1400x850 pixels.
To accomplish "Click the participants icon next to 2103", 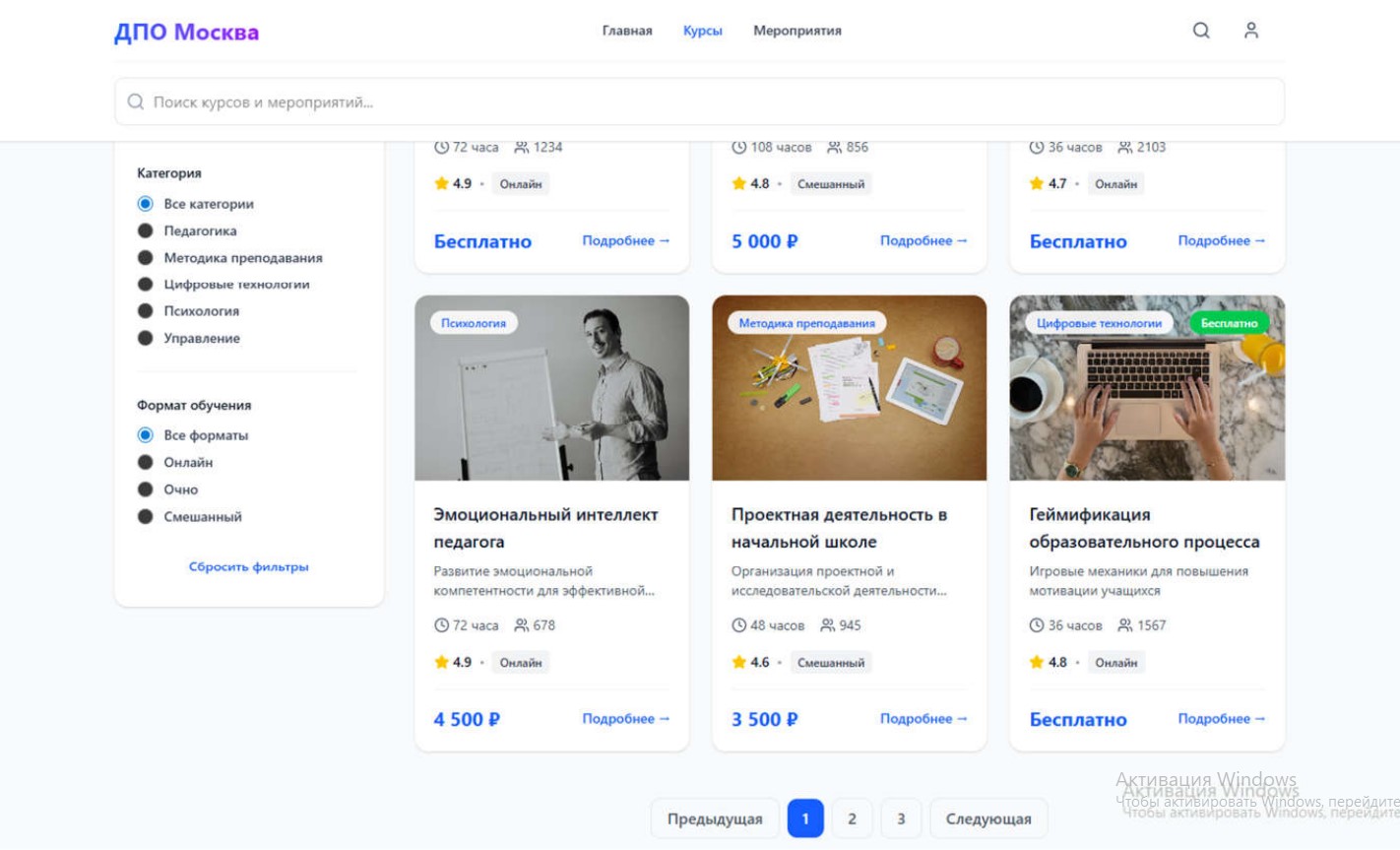I will 1125,148.
